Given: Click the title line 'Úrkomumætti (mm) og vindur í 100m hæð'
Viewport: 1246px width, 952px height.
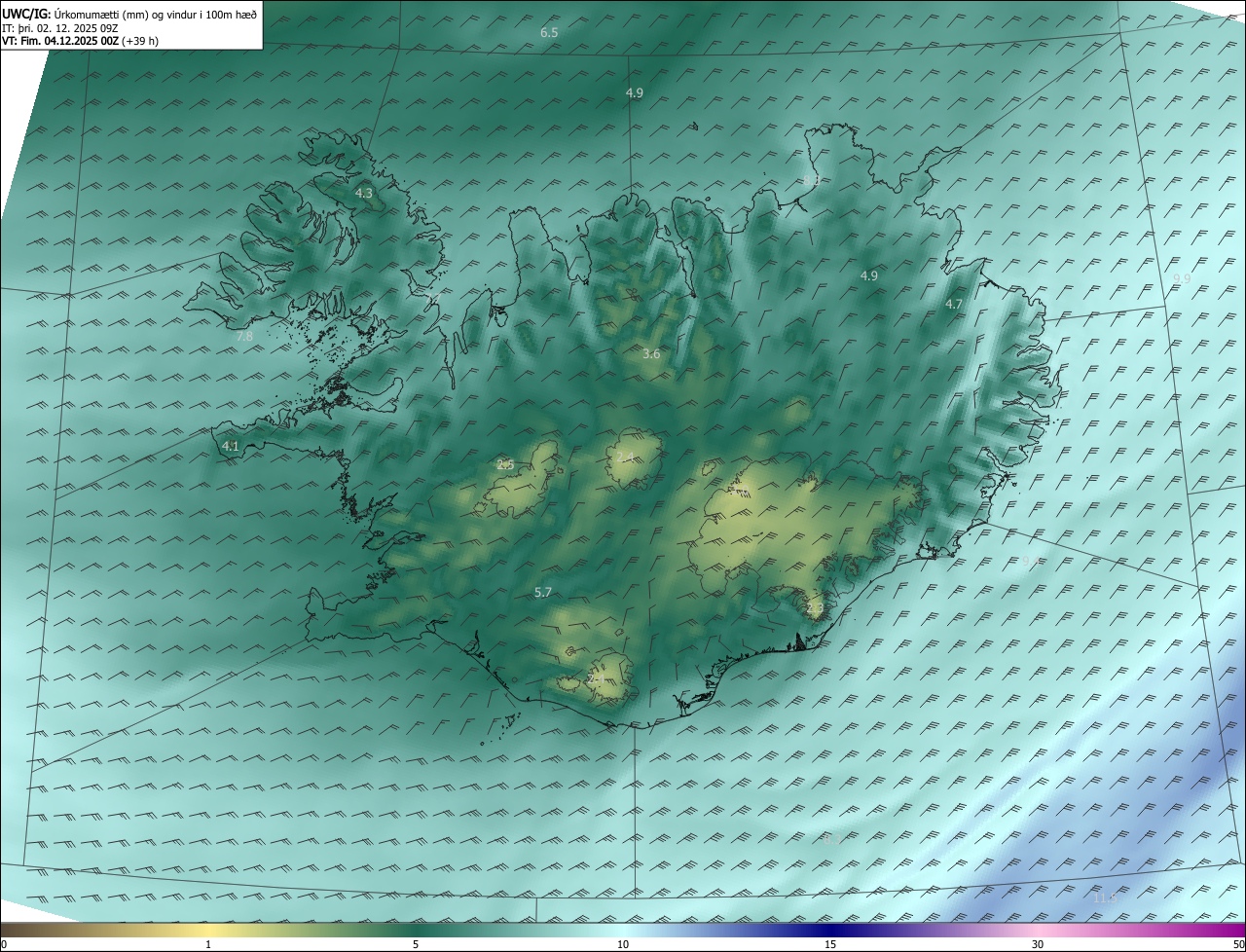Looking at the screenshot, I should pos(156,14).
